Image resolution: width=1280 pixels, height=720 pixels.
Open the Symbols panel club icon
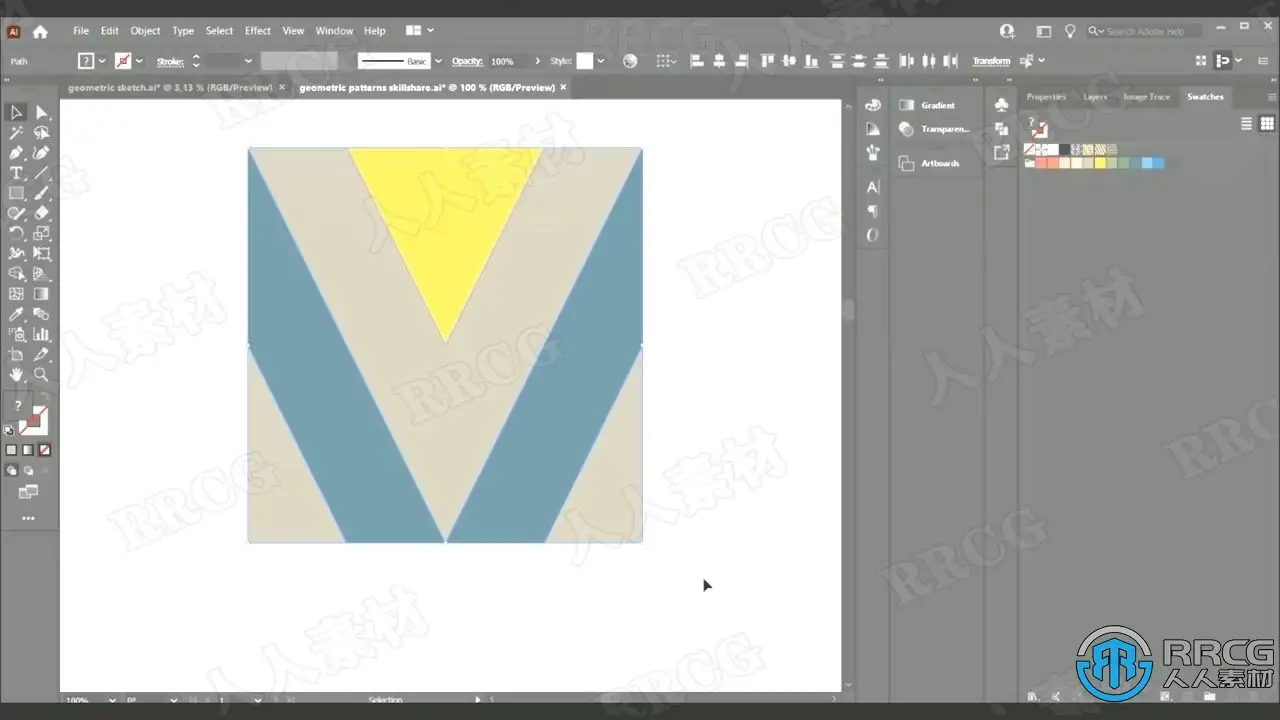[1001, 105]
